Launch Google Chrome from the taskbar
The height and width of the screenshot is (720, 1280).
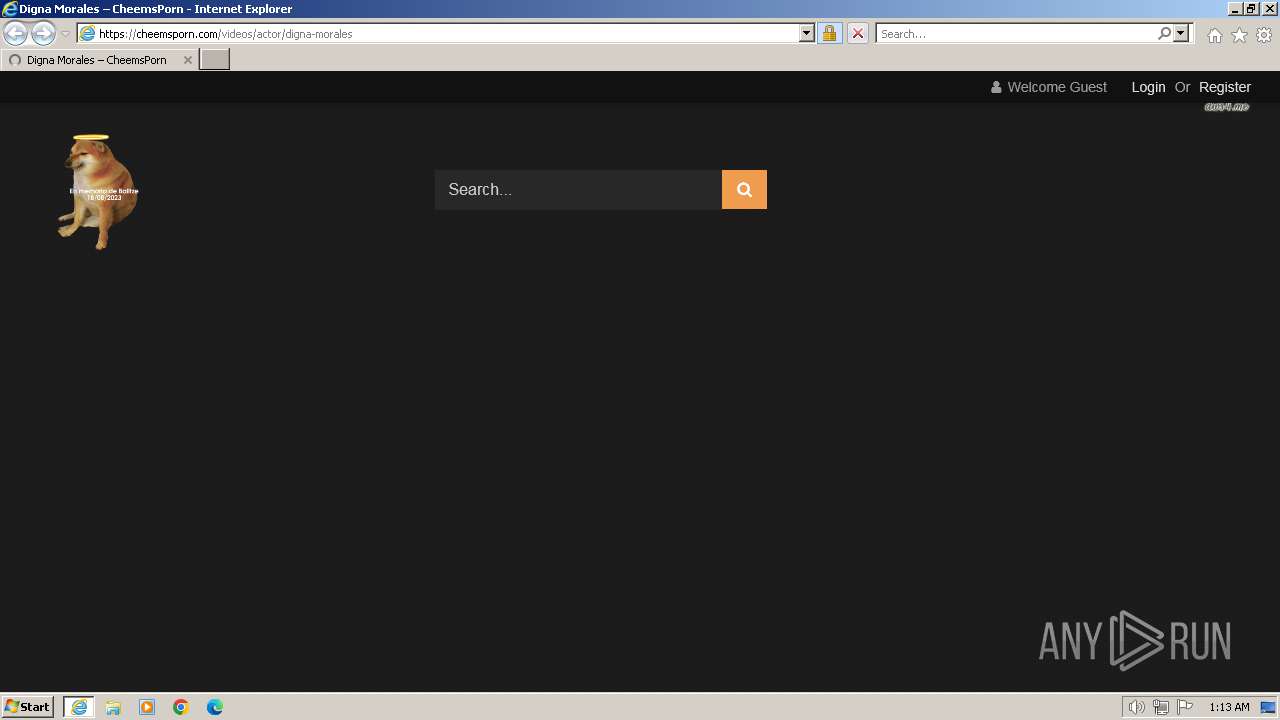tap(181, 707)
